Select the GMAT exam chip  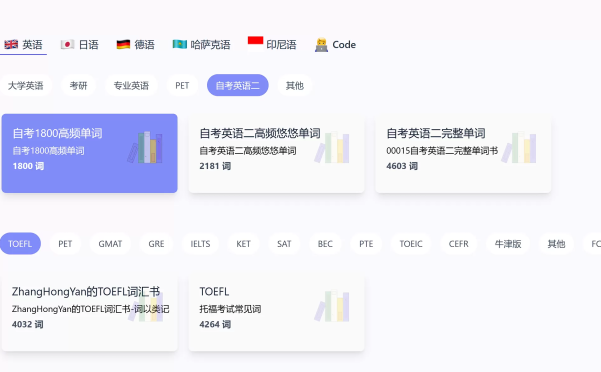click(x=110, y=244)
